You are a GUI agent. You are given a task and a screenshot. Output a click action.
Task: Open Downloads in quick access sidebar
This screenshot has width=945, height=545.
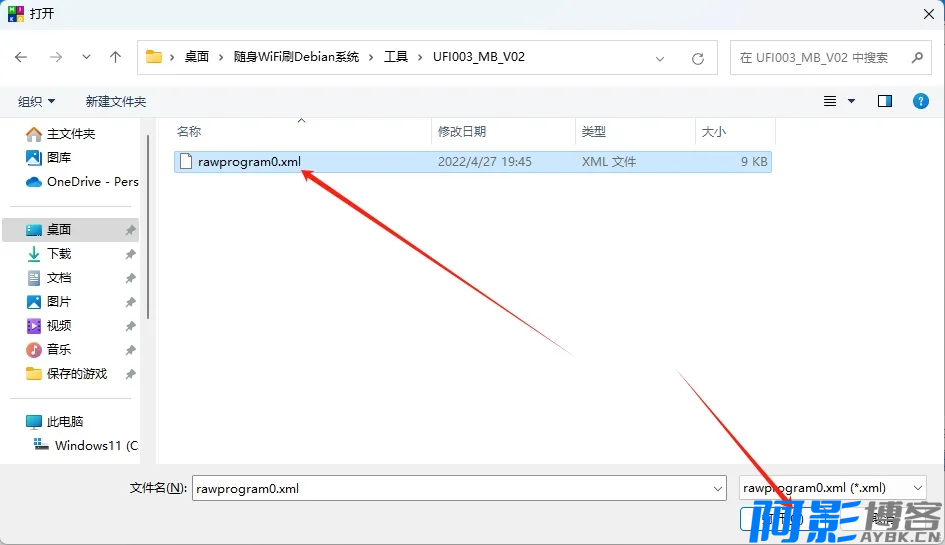coord(59,254)
